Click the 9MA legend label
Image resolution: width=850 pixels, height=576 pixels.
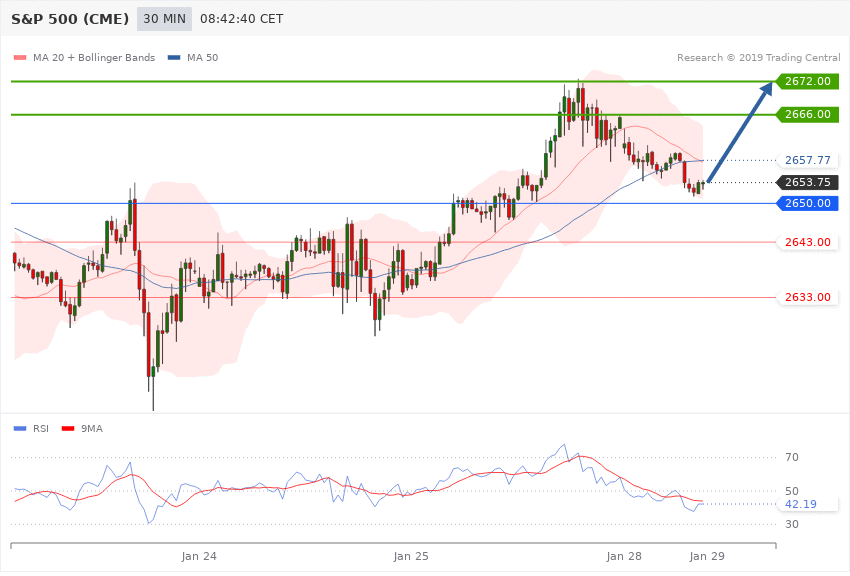[92, 429]
